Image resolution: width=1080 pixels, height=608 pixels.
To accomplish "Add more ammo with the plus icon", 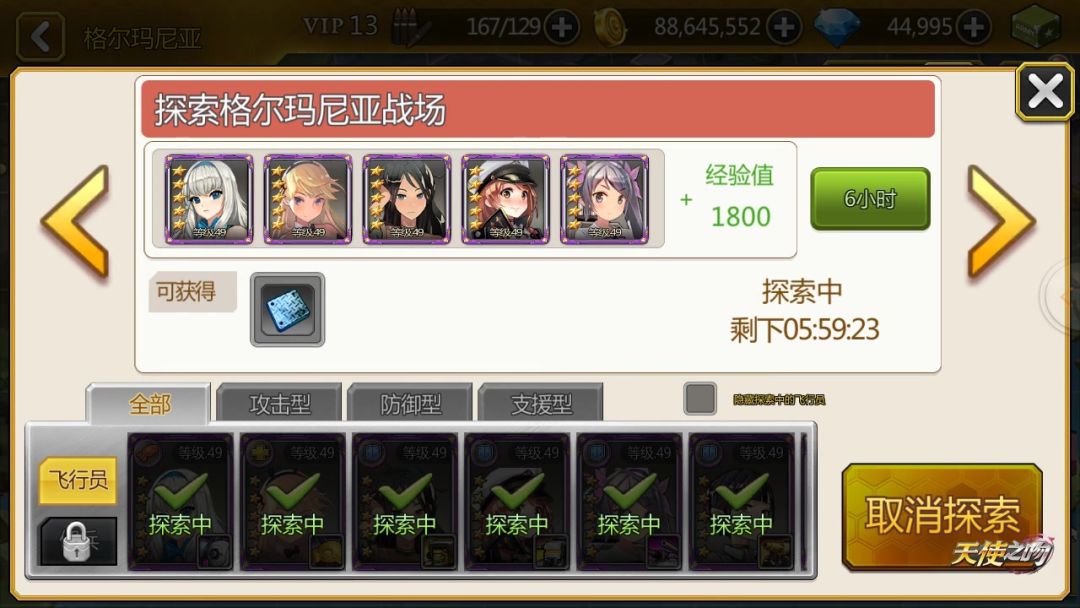I will (561, 28).
